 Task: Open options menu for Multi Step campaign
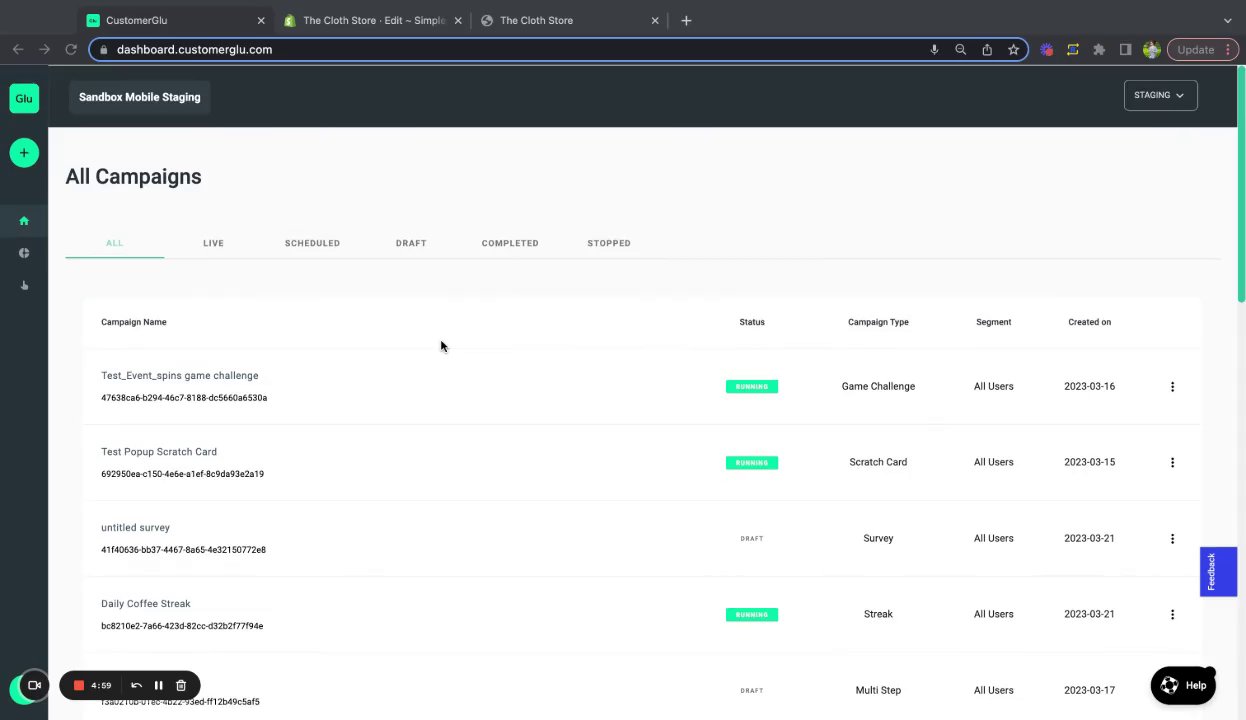click(1172, 690)
